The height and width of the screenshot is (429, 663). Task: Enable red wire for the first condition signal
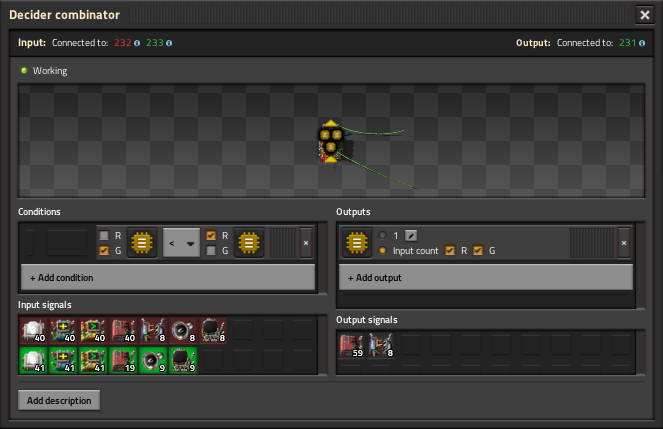coord(104,236)
